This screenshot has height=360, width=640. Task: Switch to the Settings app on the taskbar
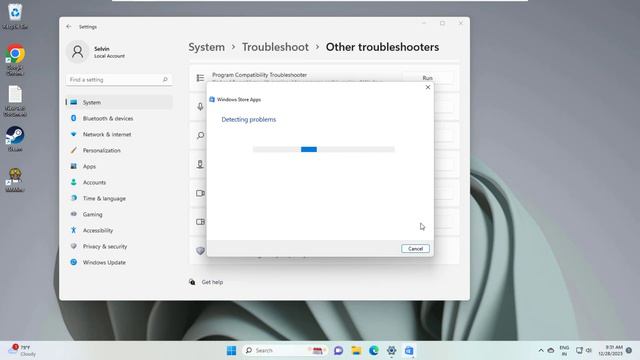[391, 351]
